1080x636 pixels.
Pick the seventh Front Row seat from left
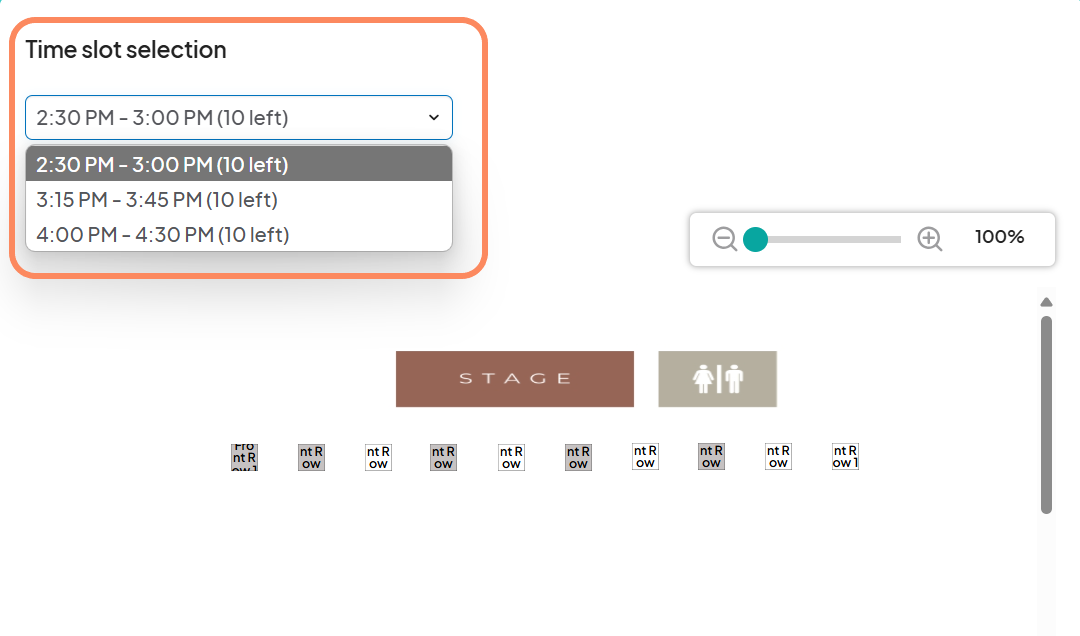645,457
